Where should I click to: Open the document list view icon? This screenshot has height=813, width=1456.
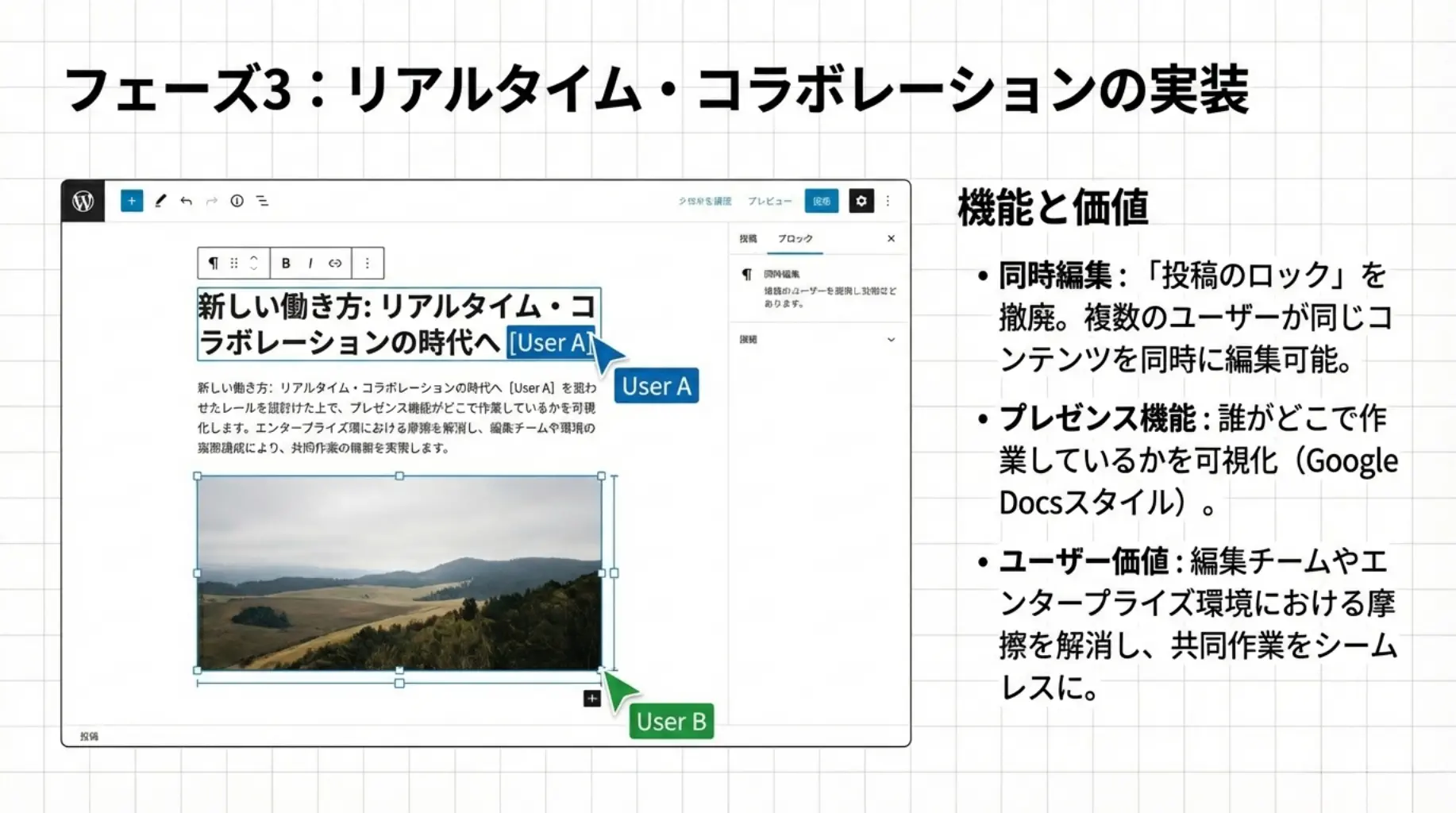pyautogui.click(x=263, y=201)
